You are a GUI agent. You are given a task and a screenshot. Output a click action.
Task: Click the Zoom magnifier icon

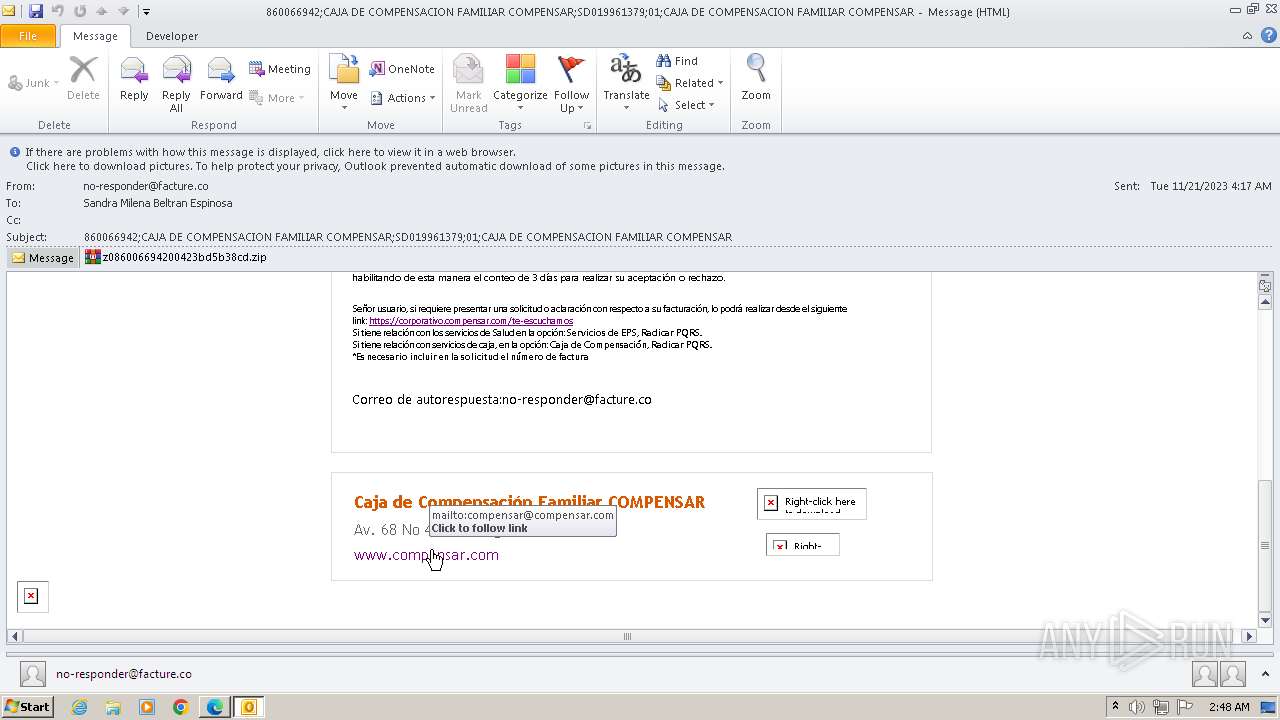pos(756,80)
